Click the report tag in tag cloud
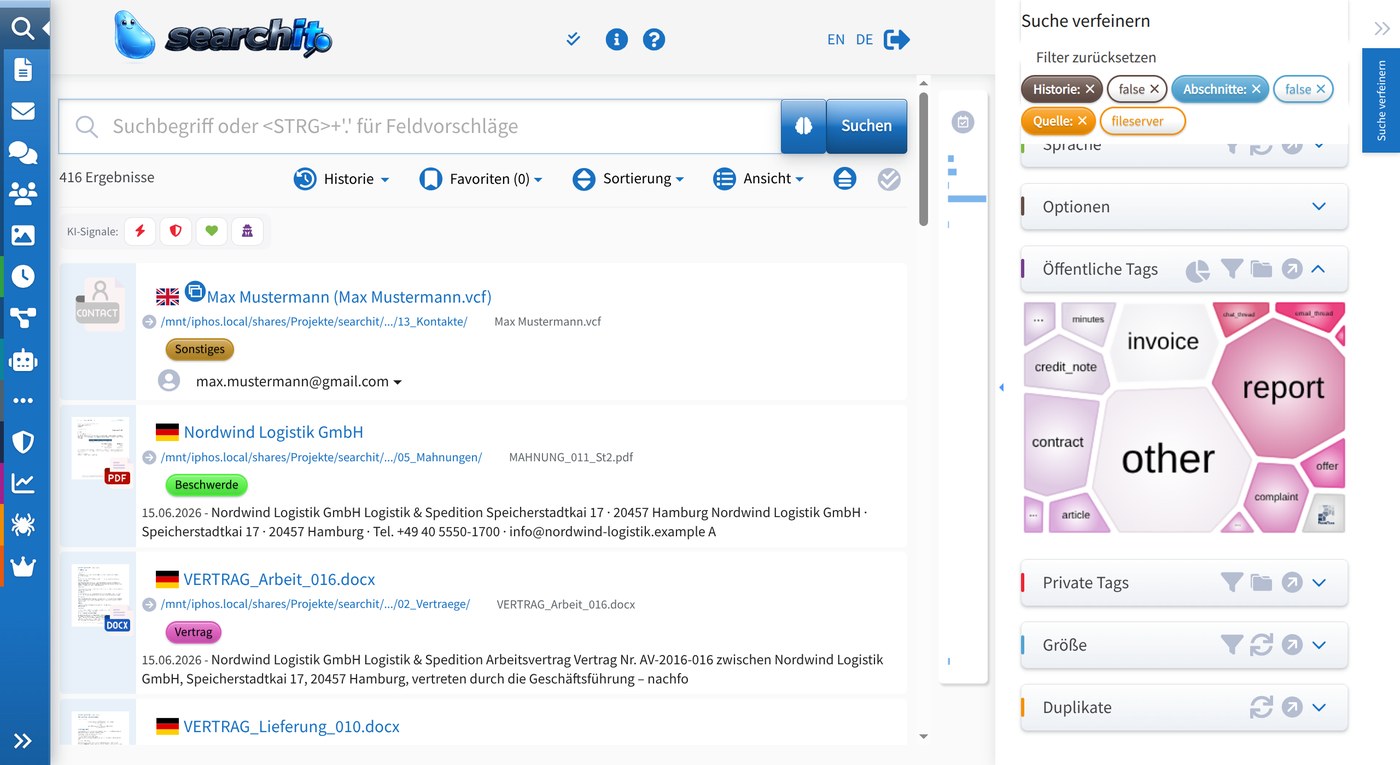 click(1283, 387)
